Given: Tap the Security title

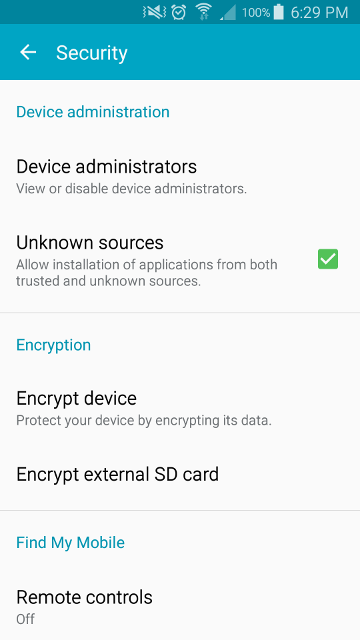Looking at the screenshot, I should [92, 53].
